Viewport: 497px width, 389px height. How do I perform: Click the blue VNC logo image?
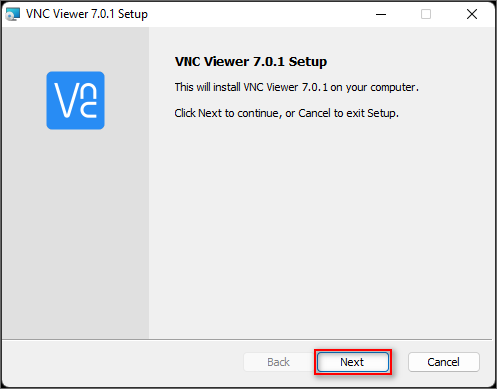pyautogui.click(x=75, y=100)
